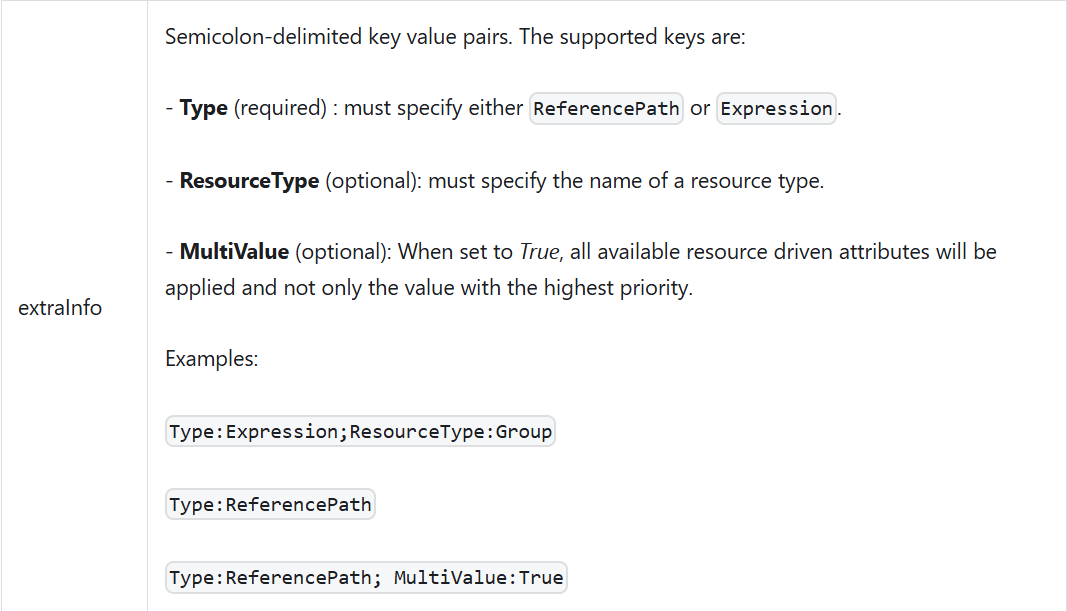Click the italic True word
The image size is (1067, 611).
click(540, 252)
